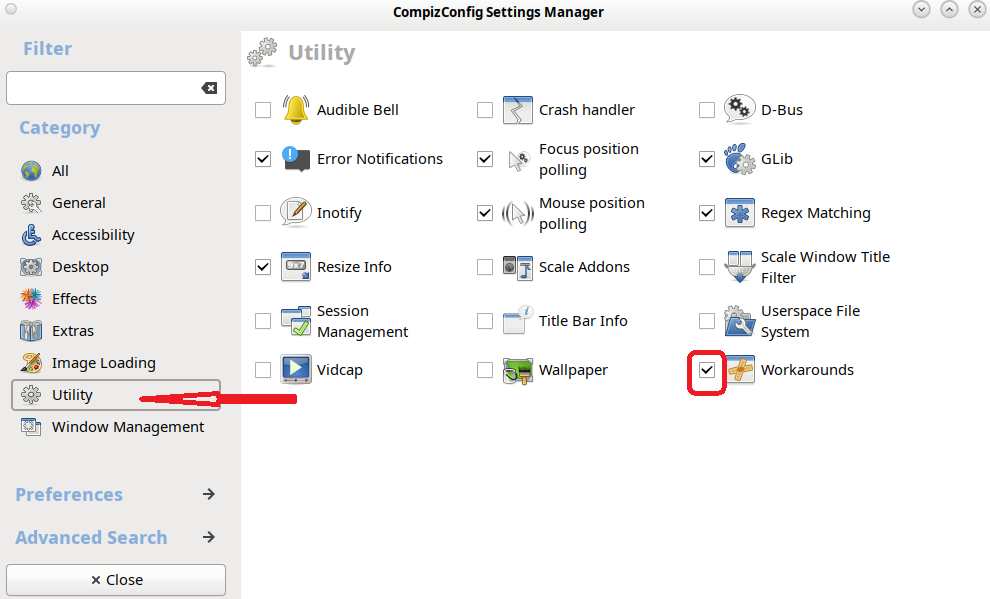Open the Session Management plugin icon
Image resolution: width=990 pixels, height=599 pixels.
tap(295, 321)
